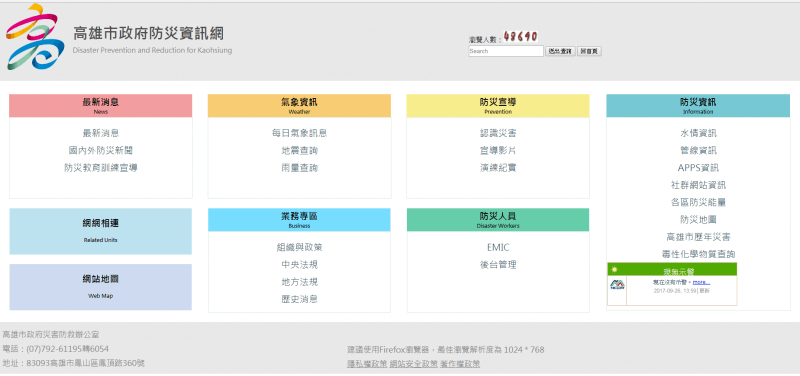Open the 氣象資訊 Weather section header

299,106
